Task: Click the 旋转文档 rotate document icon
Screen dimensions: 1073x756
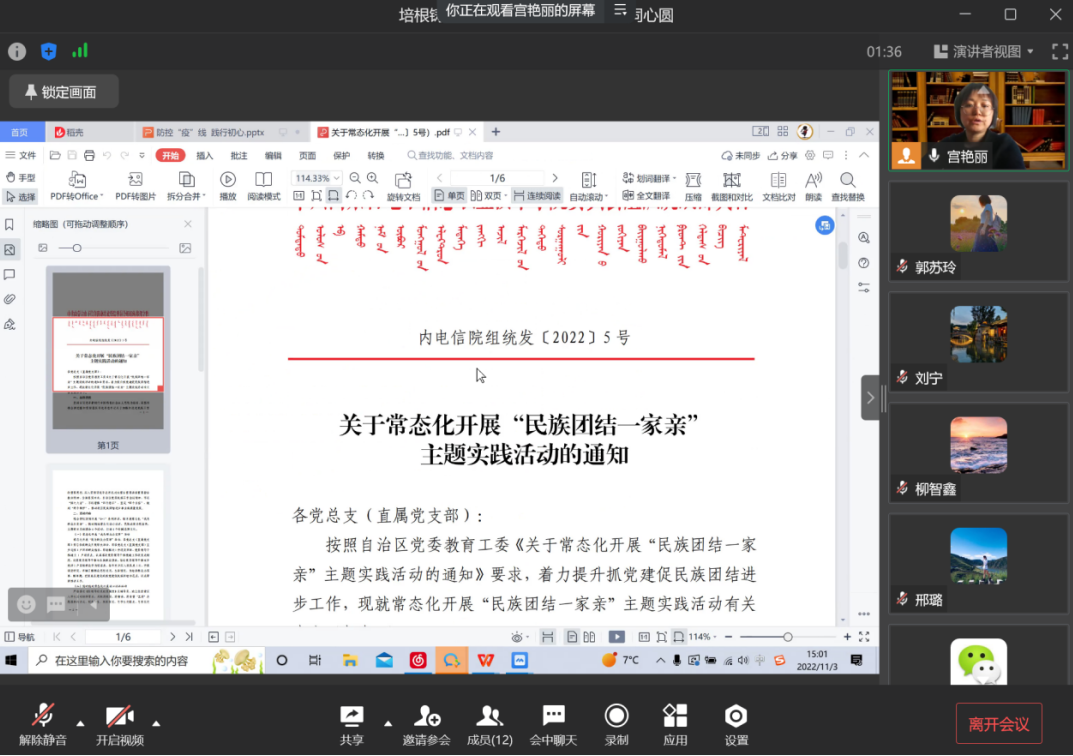Action: pyautogui.click(x=403, y=186)
